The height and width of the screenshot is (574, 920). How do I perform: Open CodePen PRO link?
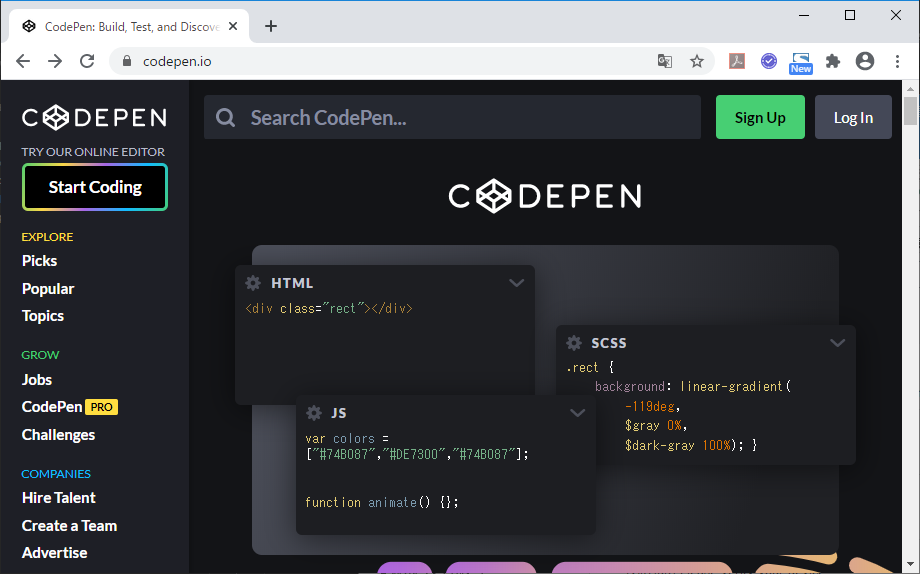click(70, 407)
